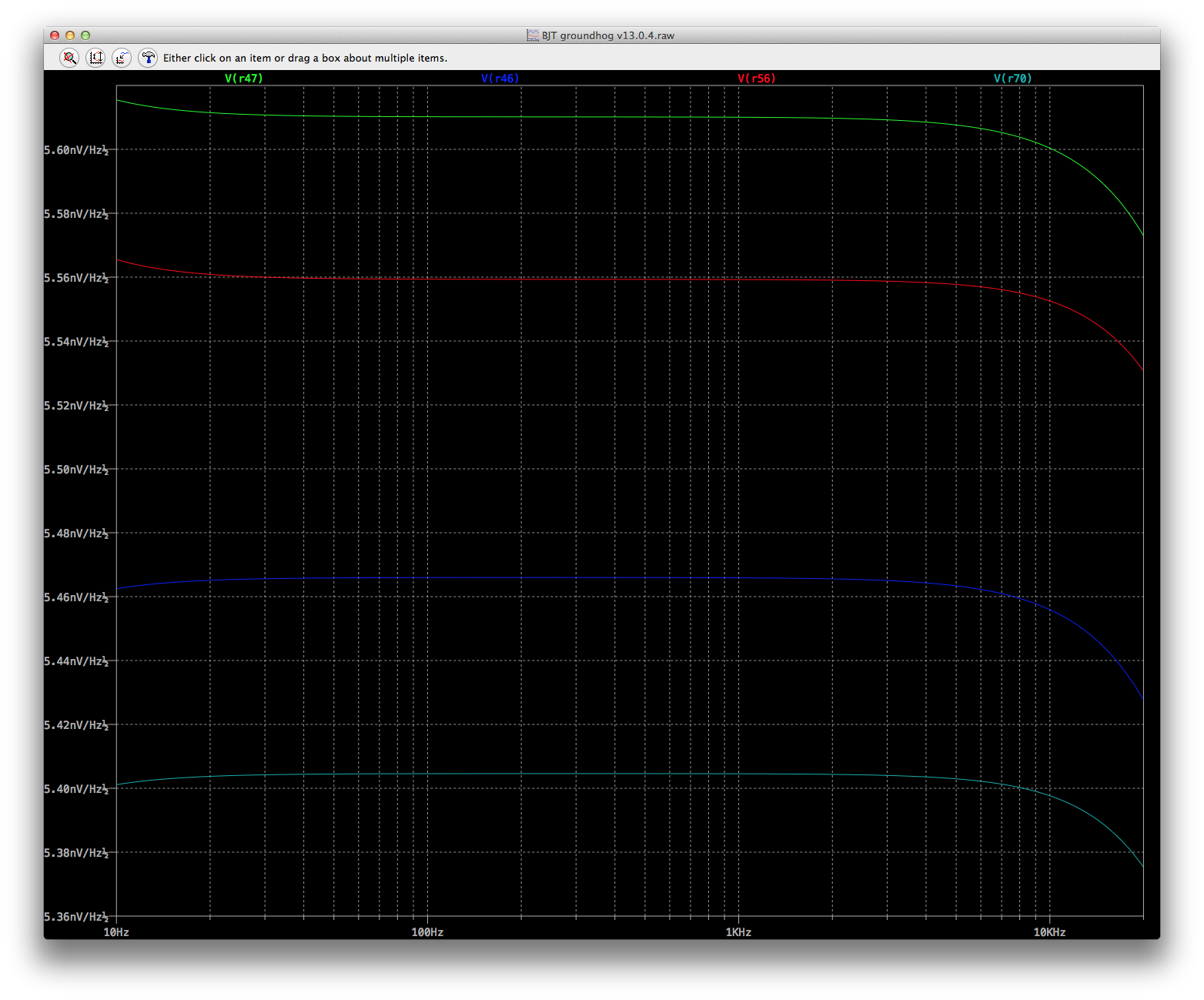Select the V(r70) trace label
Viewport: 1204px width, 1000px height.
pos(1013,79)
